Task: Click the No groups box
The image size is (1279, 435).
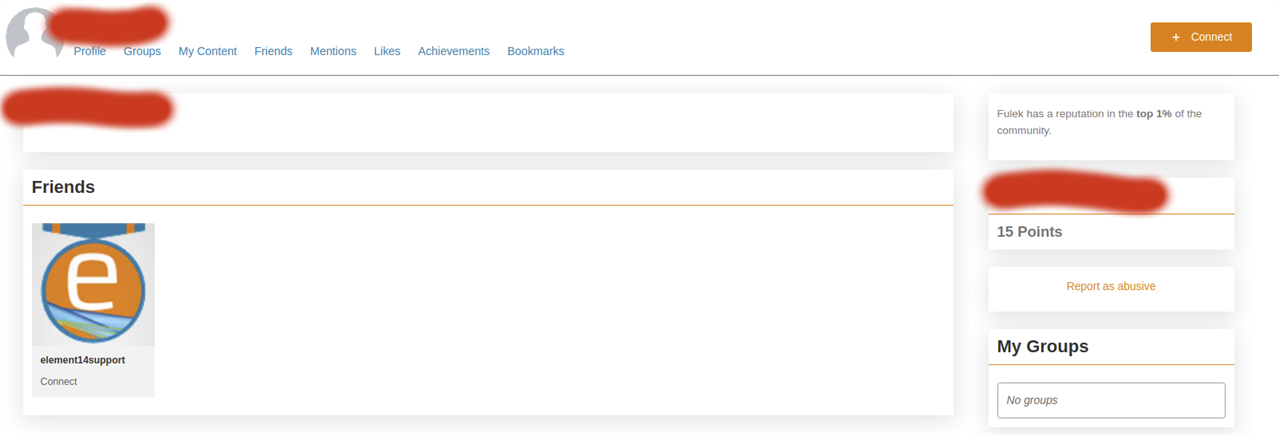Action: click(1111, 400)
